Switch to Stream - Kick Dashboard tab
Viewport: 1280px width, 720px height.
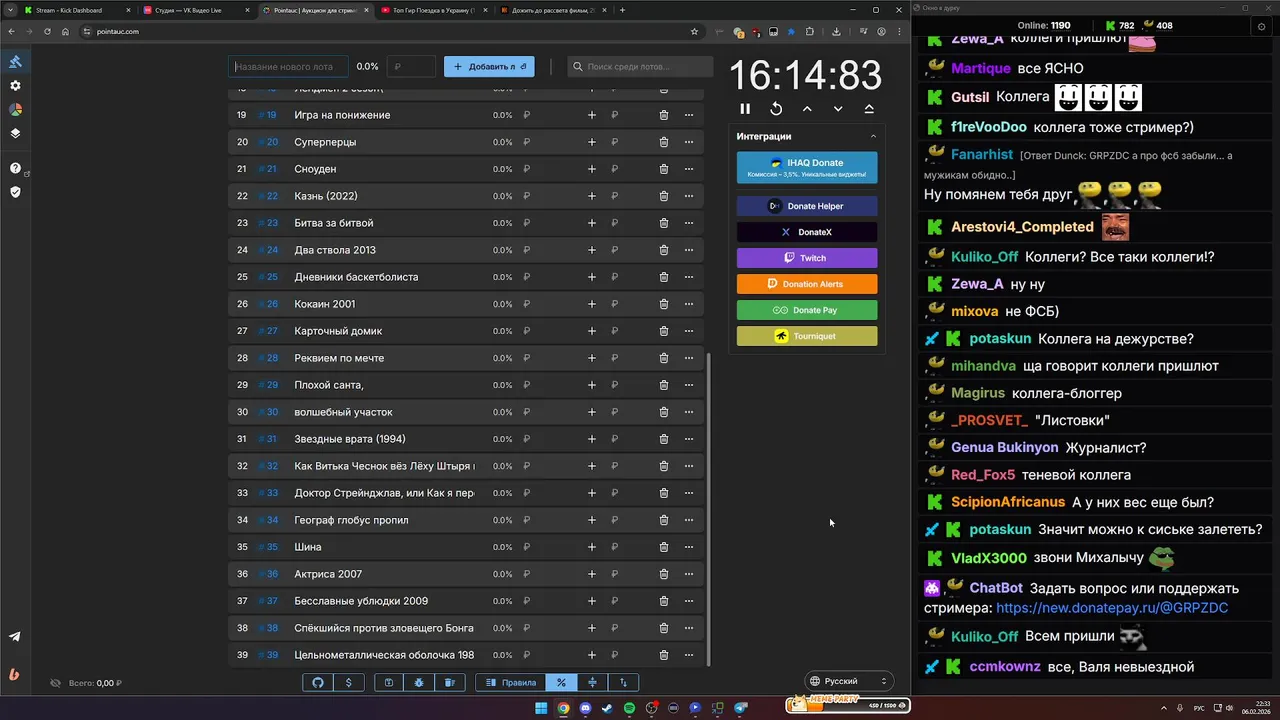click(78, 10)
